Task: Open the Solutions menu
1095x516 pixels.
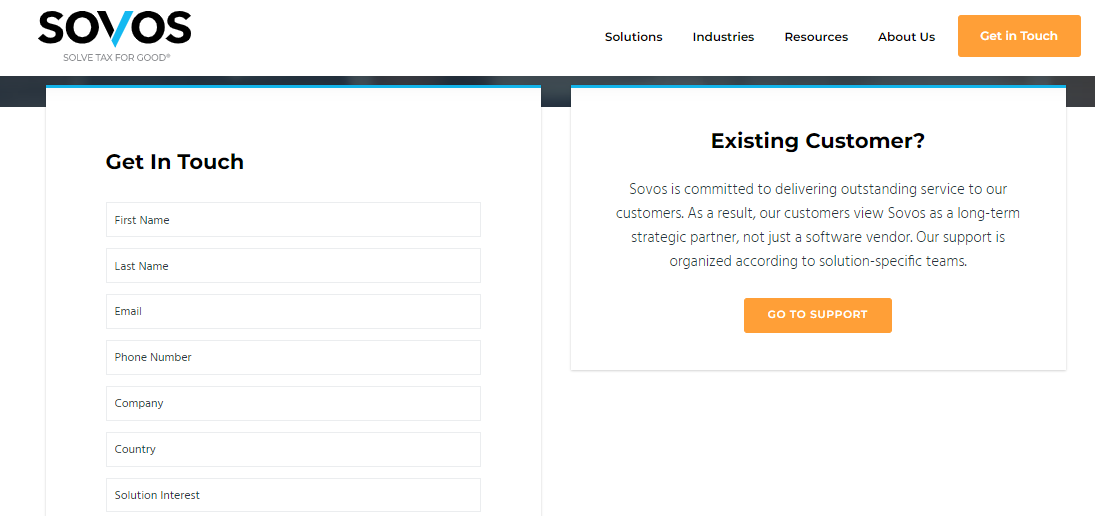Action: click(633, 37)
